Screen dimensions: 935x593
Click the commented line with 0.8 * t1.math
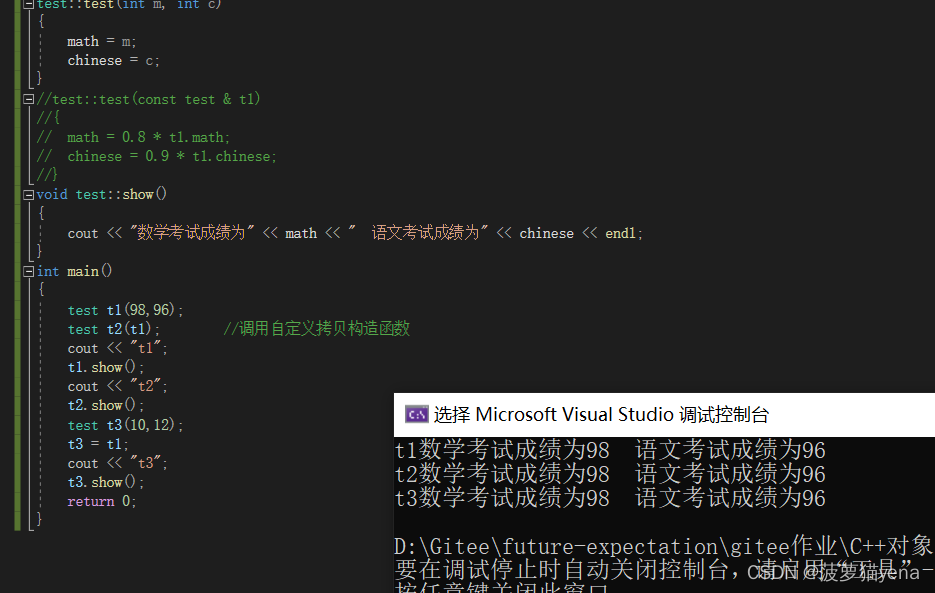133,137
